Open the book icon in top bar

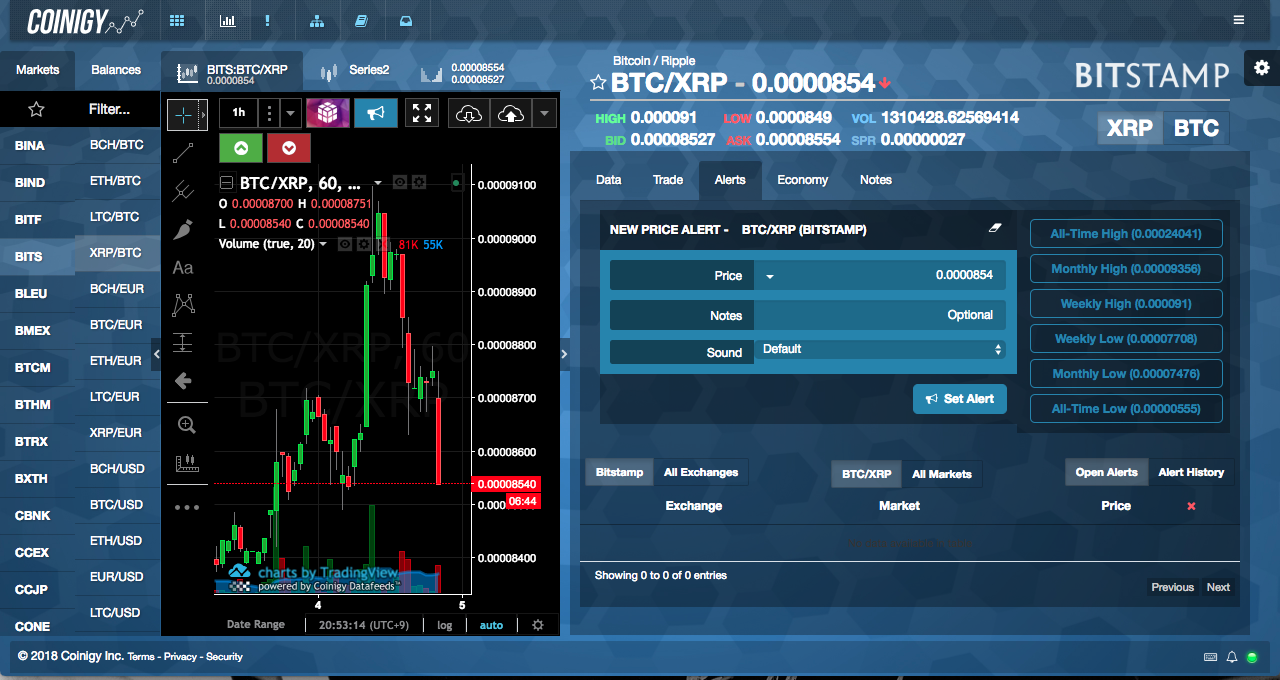[362, 20]
